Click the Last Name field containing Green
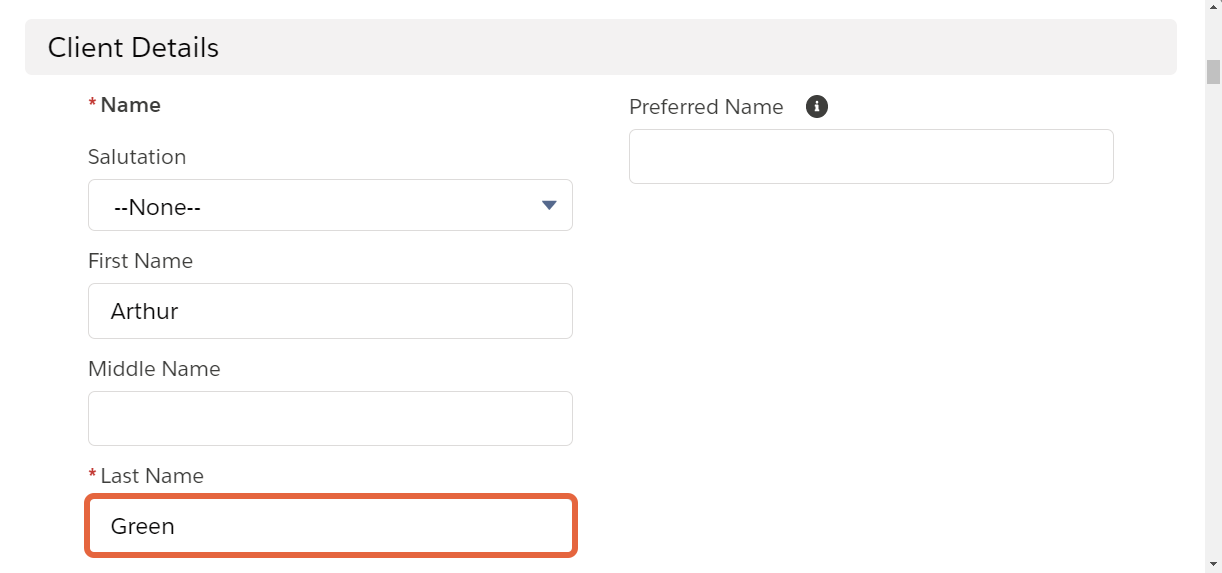Image resolution: width=1222 pixels, height=573 pixels. coord(330,525)
